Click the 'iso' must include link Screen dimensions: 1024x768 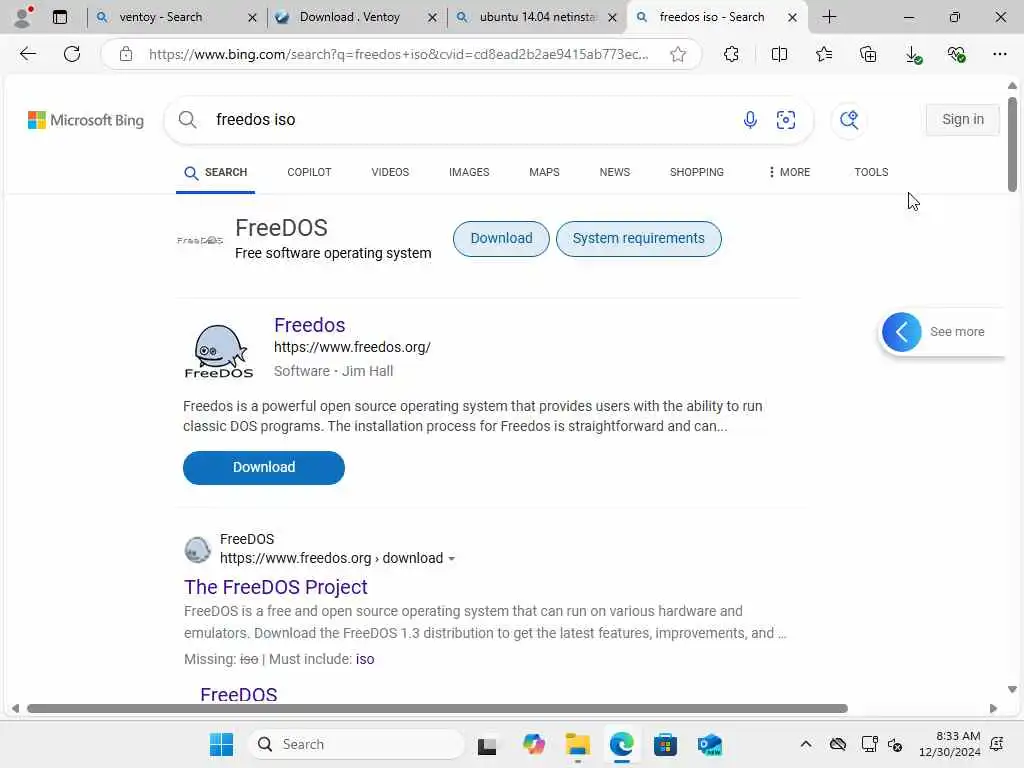365,660
